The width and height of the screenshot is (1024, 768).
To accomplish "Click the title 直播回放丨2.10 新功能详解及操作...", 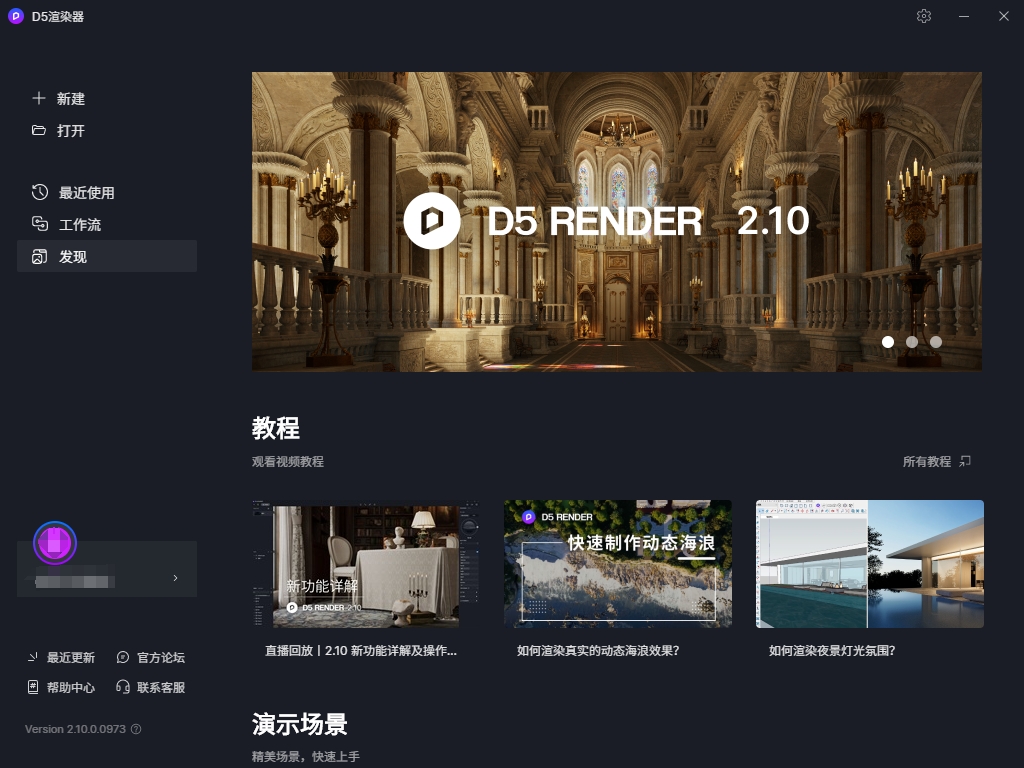I will coord(361,650).
